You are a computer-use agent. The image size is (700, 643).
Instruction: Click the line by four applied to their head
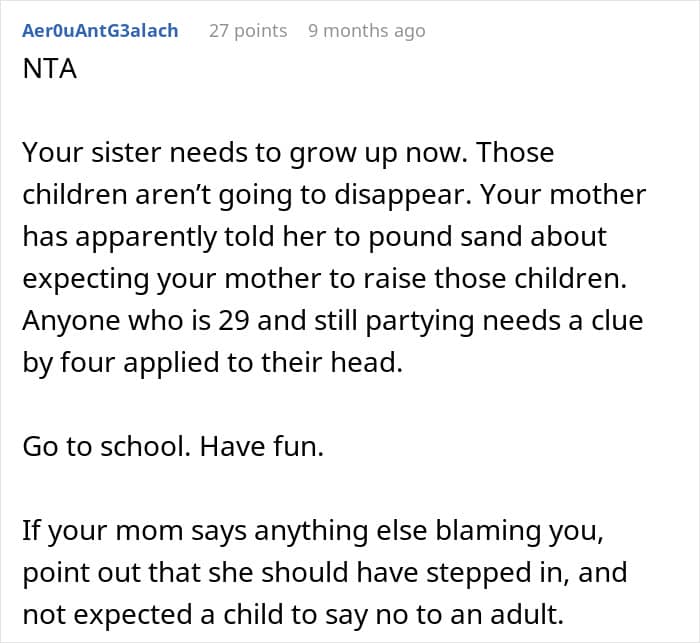coord(212,362)
